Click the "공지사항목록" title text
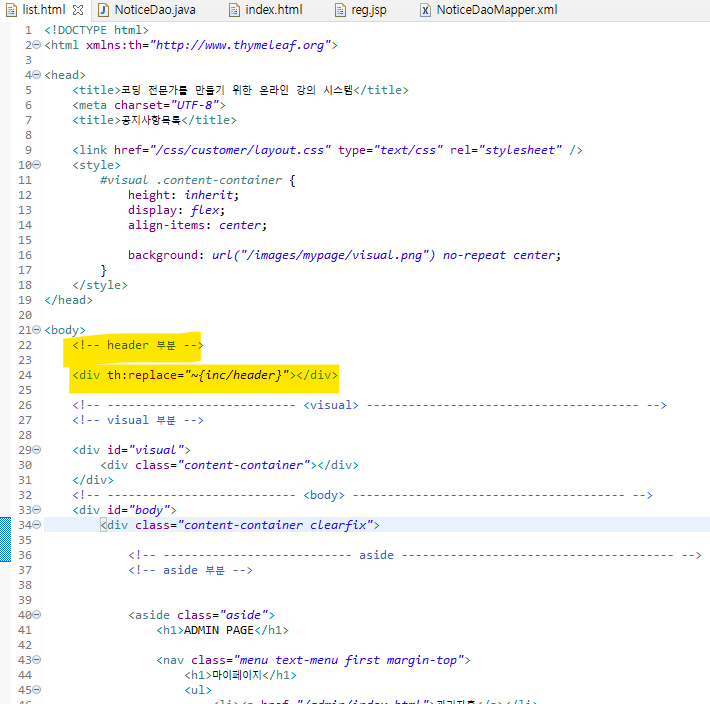710x704 pixels. 150,120
